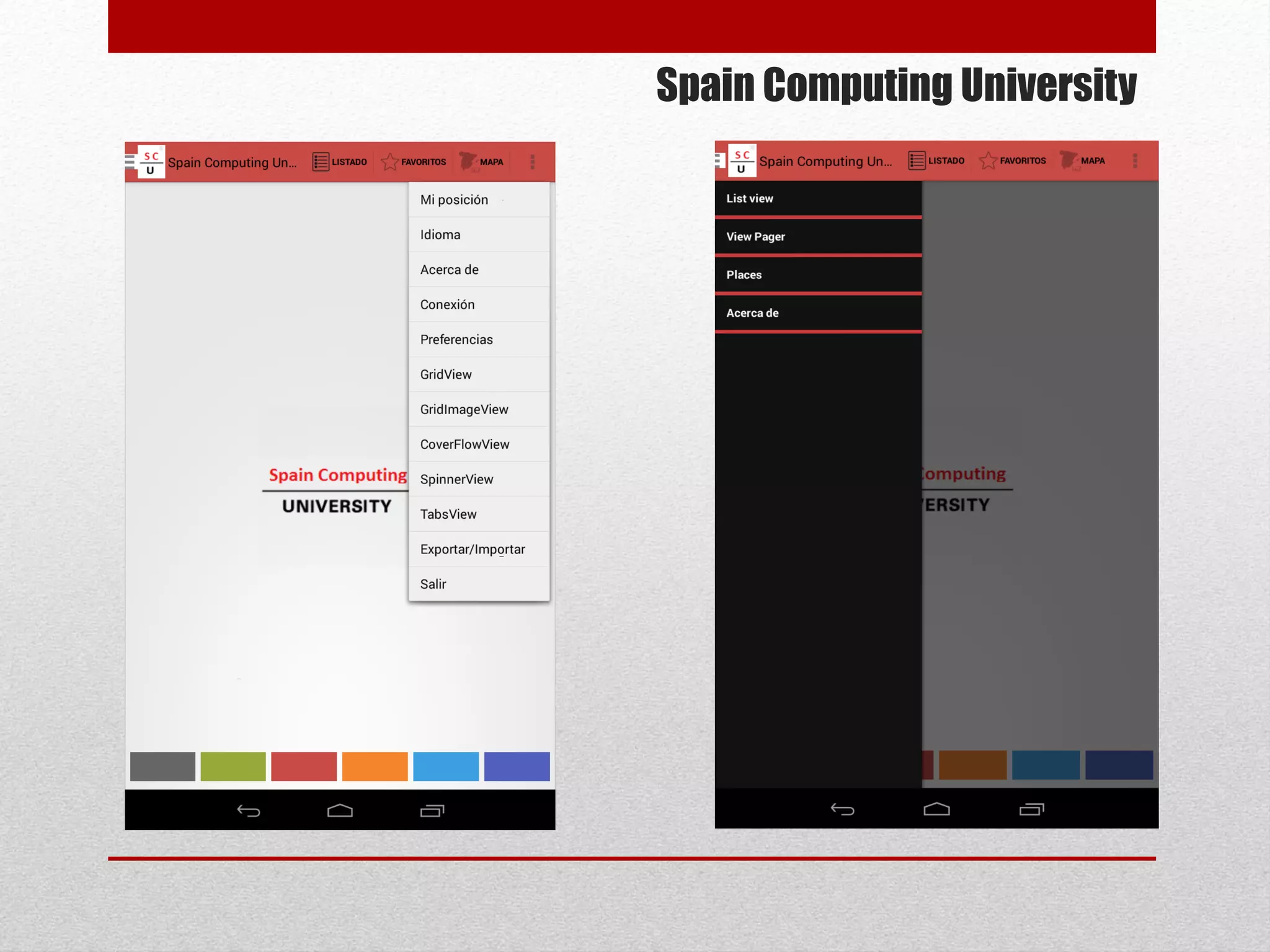Tap Android back button in right phone

[843, 809]
